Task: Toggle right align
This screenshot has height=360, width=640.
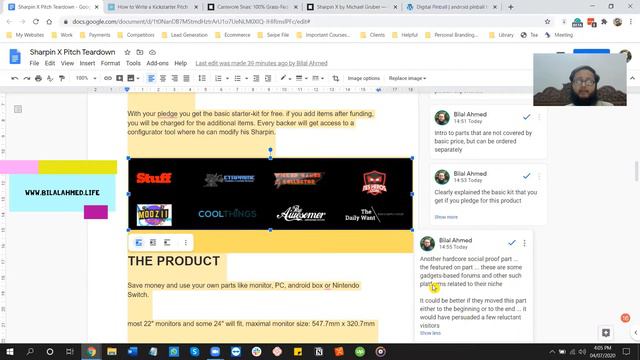Action: [175, 78]
